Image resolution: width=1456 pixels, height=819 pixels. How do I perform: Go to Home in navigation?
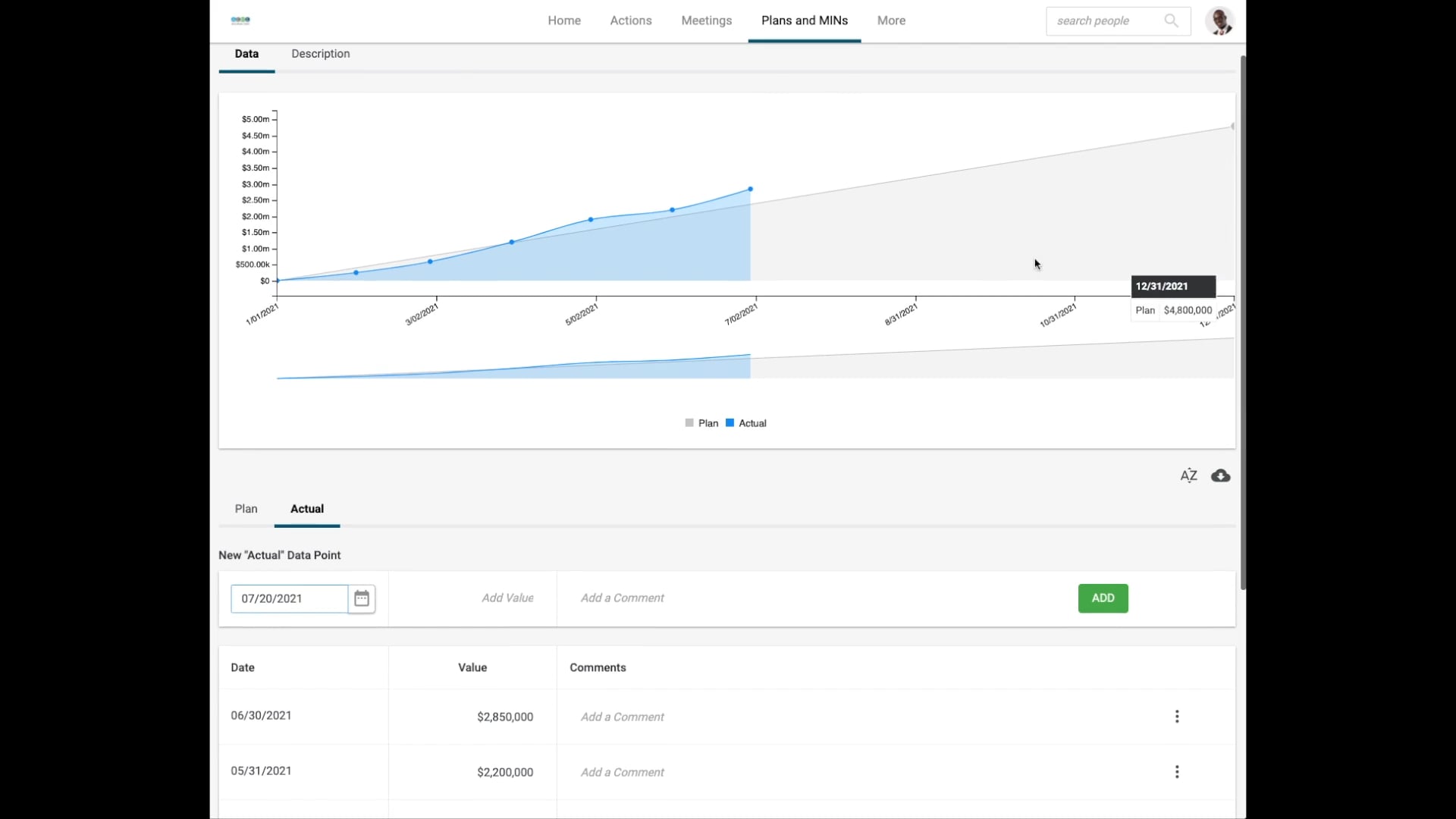point(564,20)
